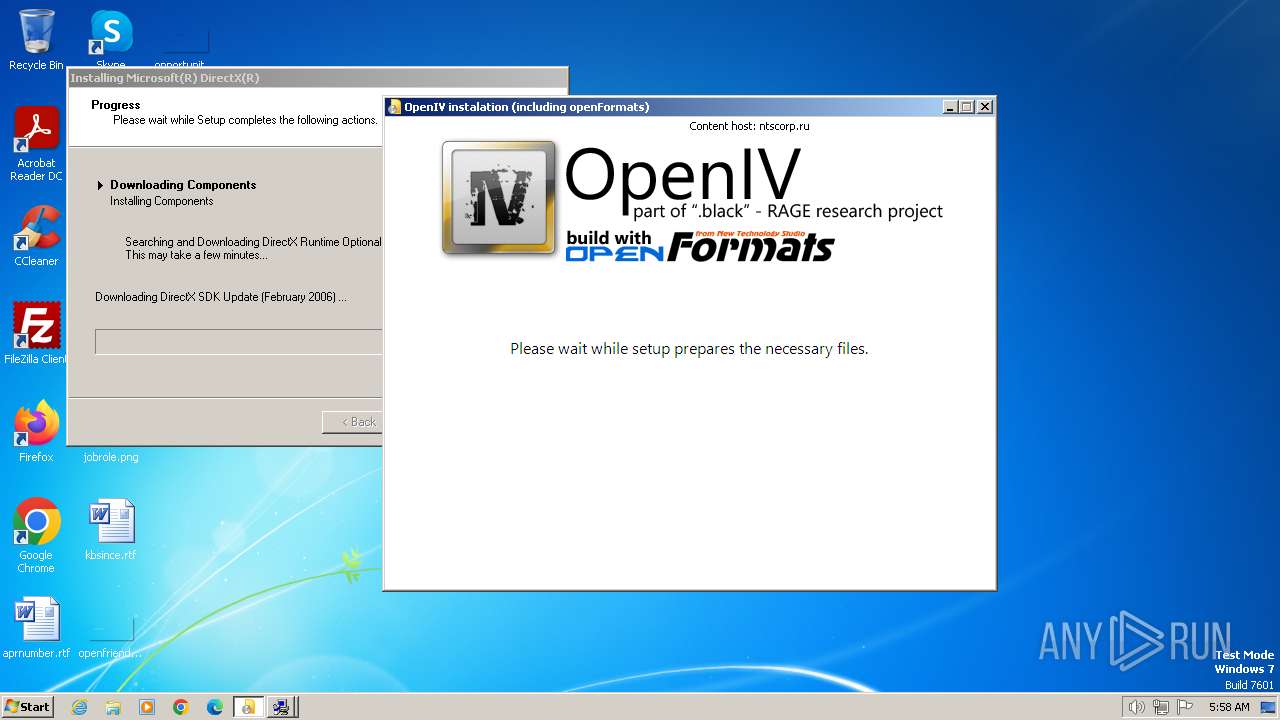1280x720 pixels.
Task: Click the DirectX download progress bar
Action: tap(239, 342)
